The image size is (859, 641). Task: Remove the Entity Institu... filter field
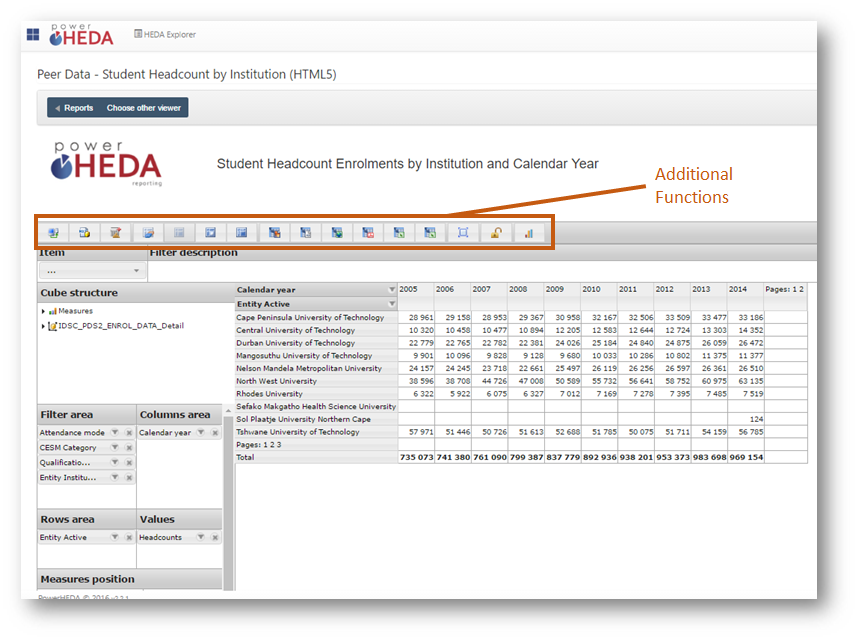point(129,478)
